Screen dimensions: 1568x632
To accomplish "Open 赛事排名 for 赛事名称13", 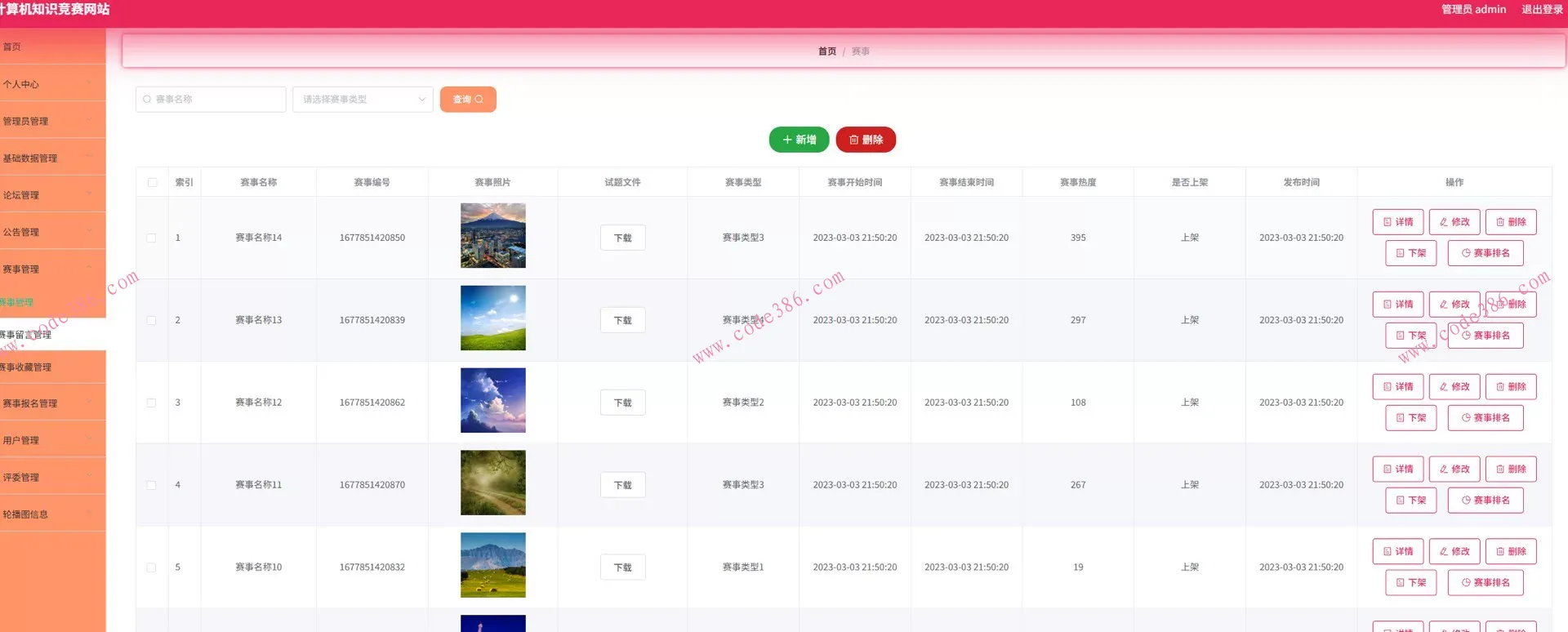I will 1486,336.
